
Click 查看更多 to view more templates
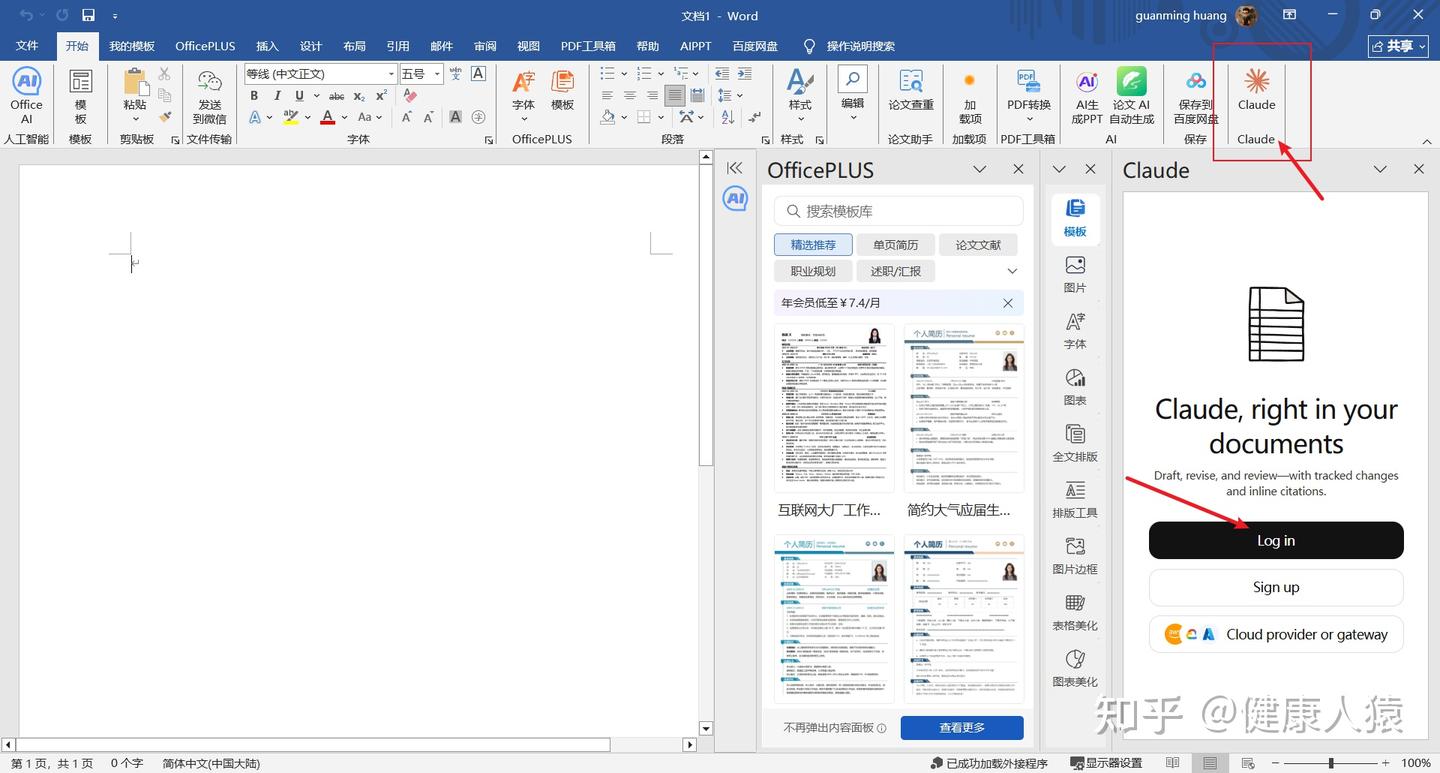click(x=962, y=728)
